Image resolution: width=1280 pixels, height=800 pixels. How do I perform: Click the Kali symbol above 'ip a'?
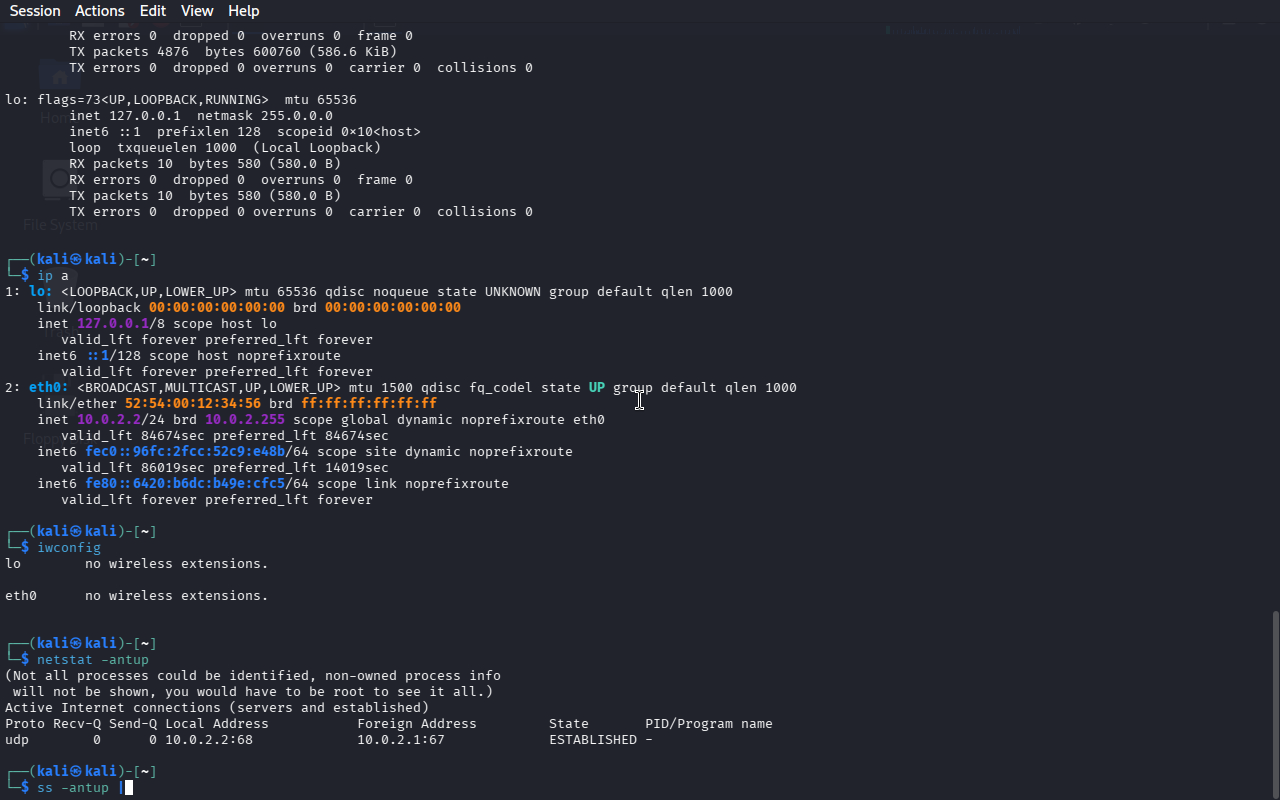(x=76, y=260)
